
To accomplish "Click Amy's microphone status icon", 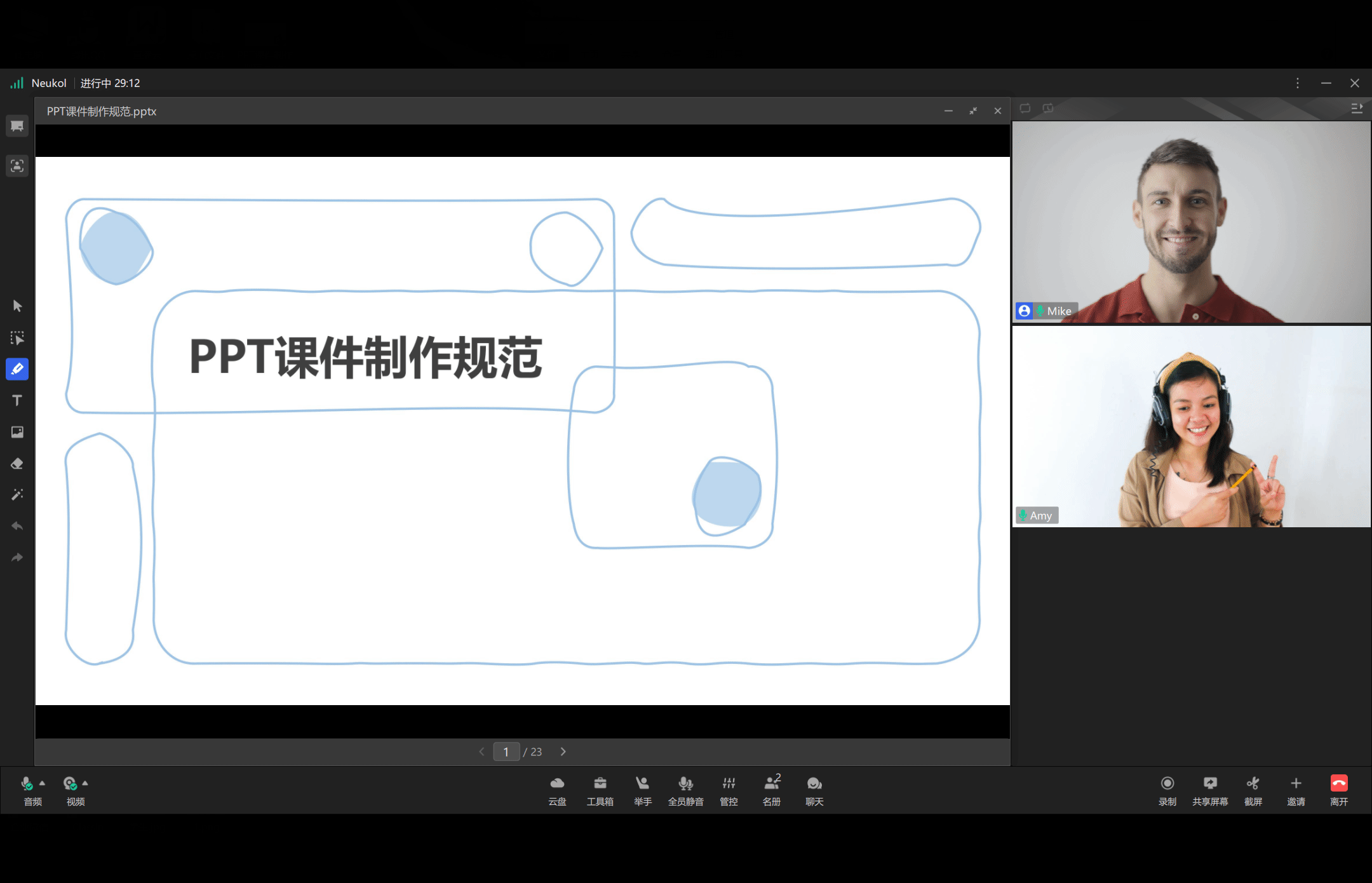I will coord(1023,515).
